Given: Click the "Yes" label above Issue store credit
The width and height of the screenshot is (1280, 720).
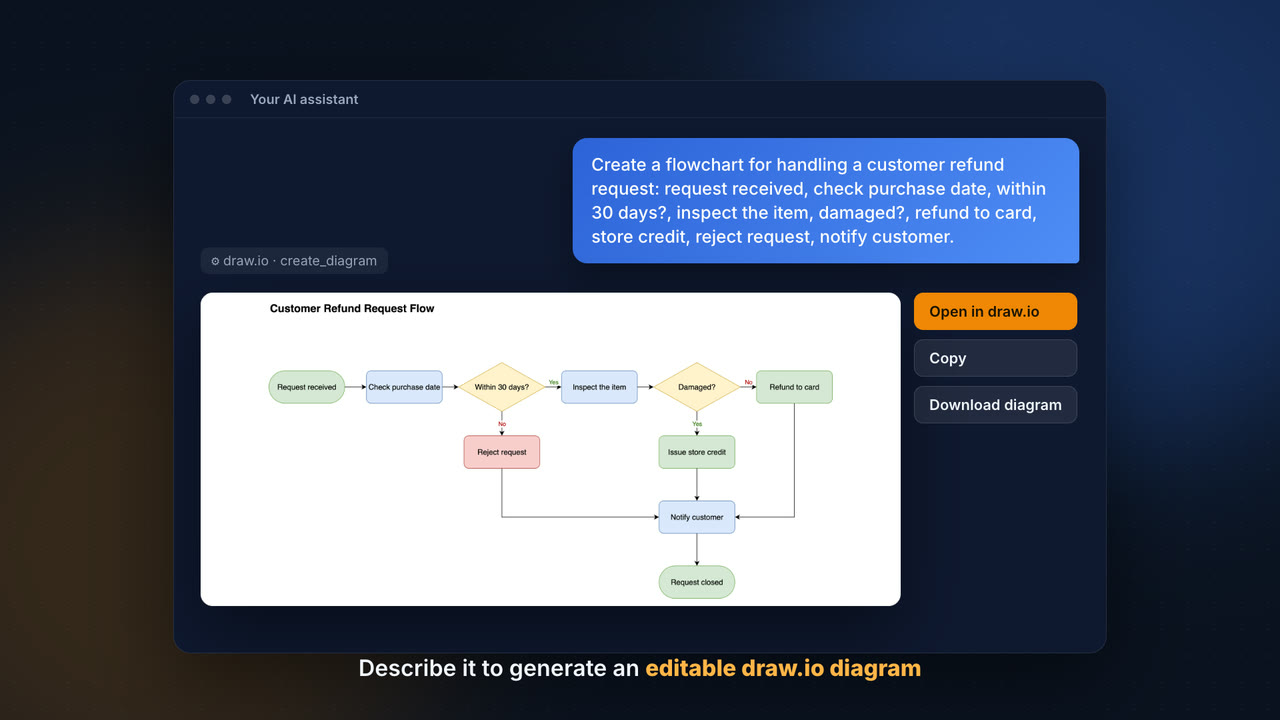Looking at the screenshot, I should pos(697,424).
